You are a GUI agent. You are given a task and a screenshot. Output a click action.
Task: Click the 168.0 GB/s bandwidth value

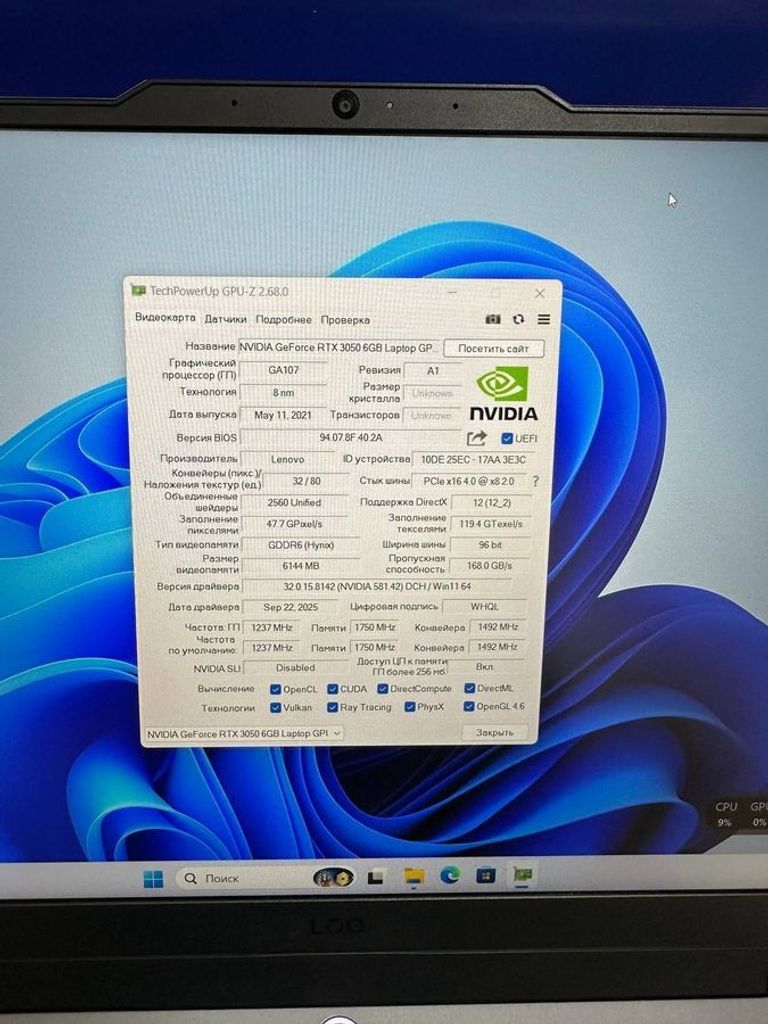tap(490, 566)
